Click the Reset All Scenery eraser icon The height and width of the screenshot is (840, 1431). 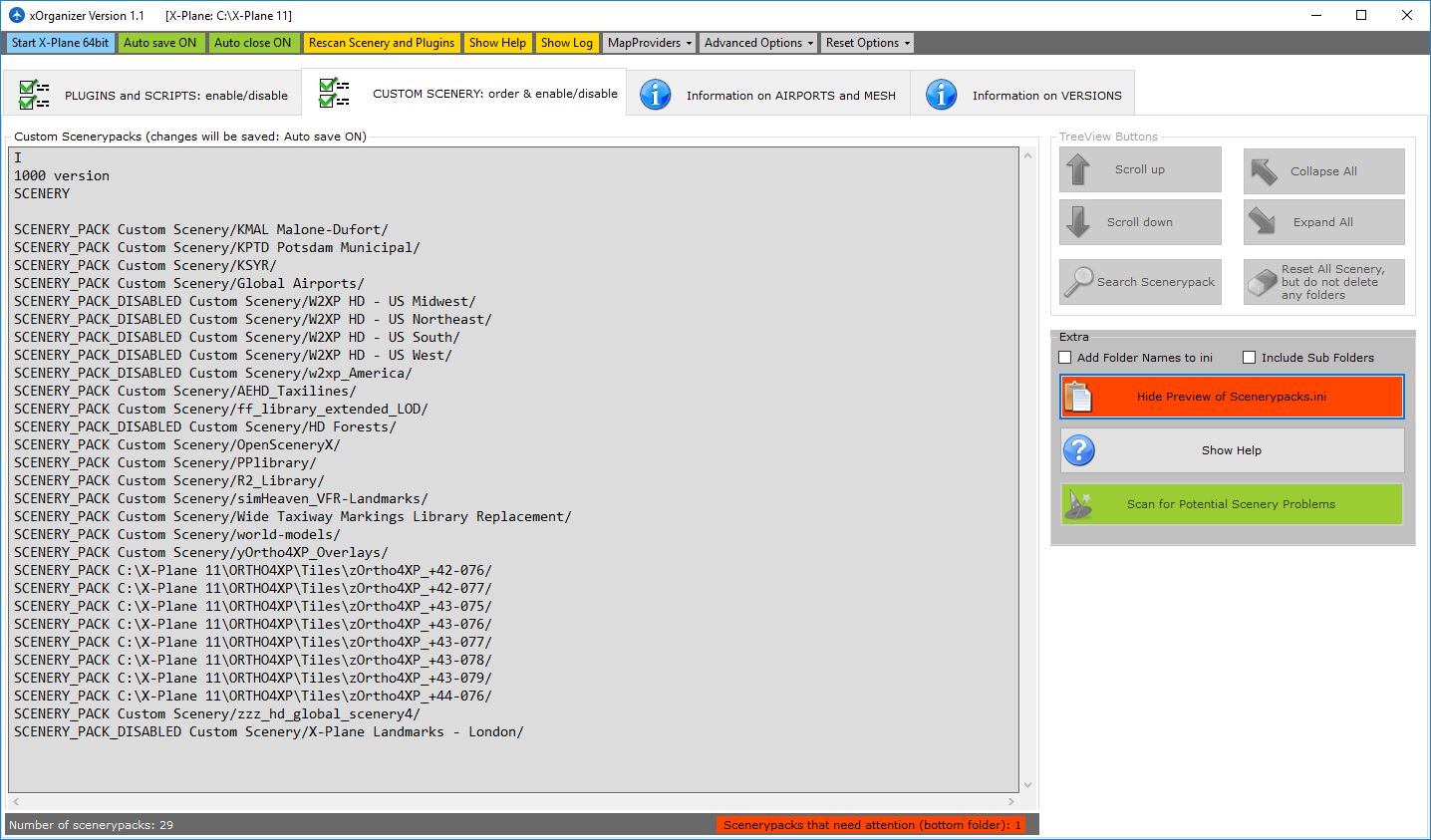pos(1263,283)
